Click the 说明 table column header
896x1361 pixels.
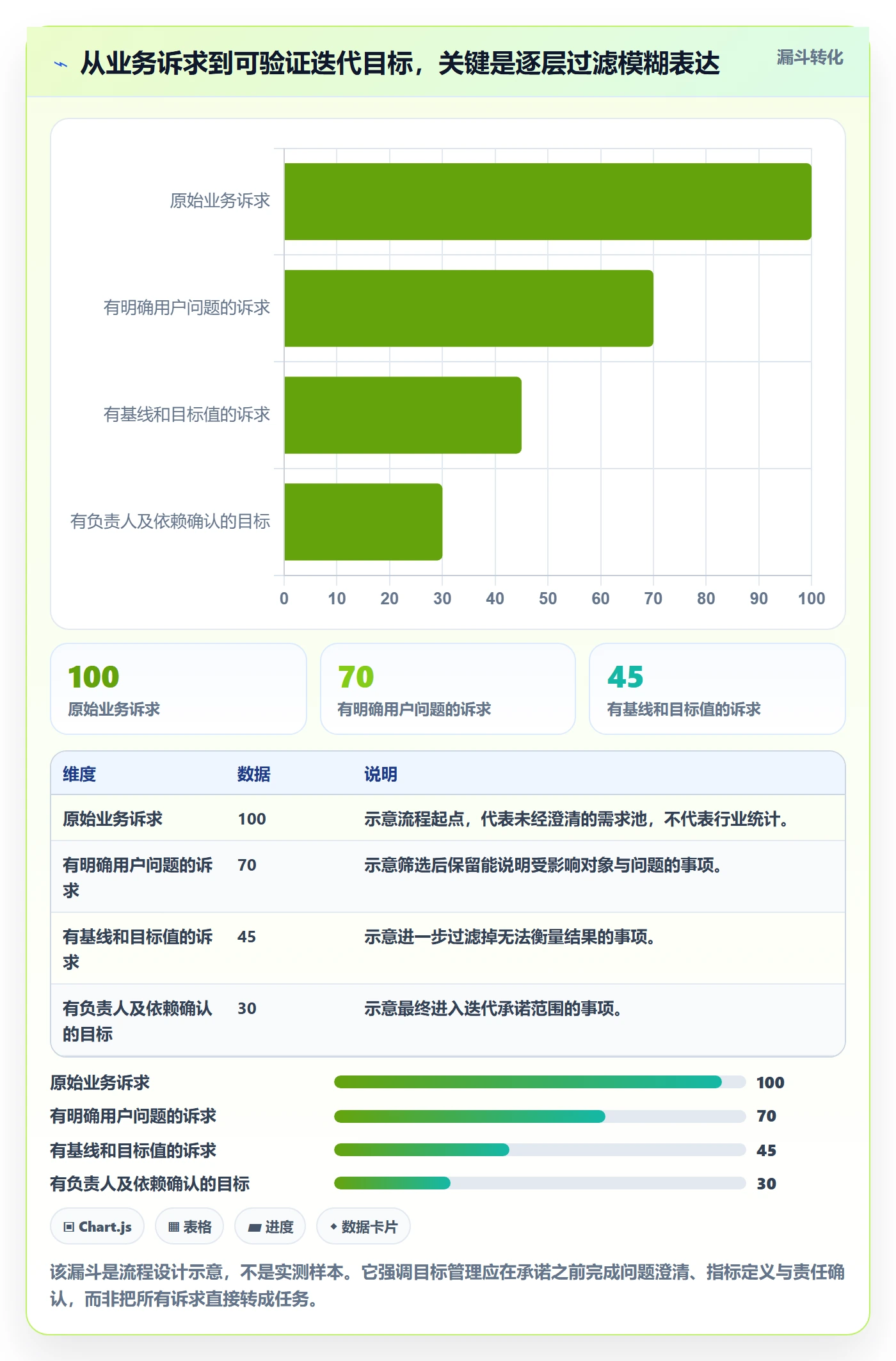pos(381,774)
